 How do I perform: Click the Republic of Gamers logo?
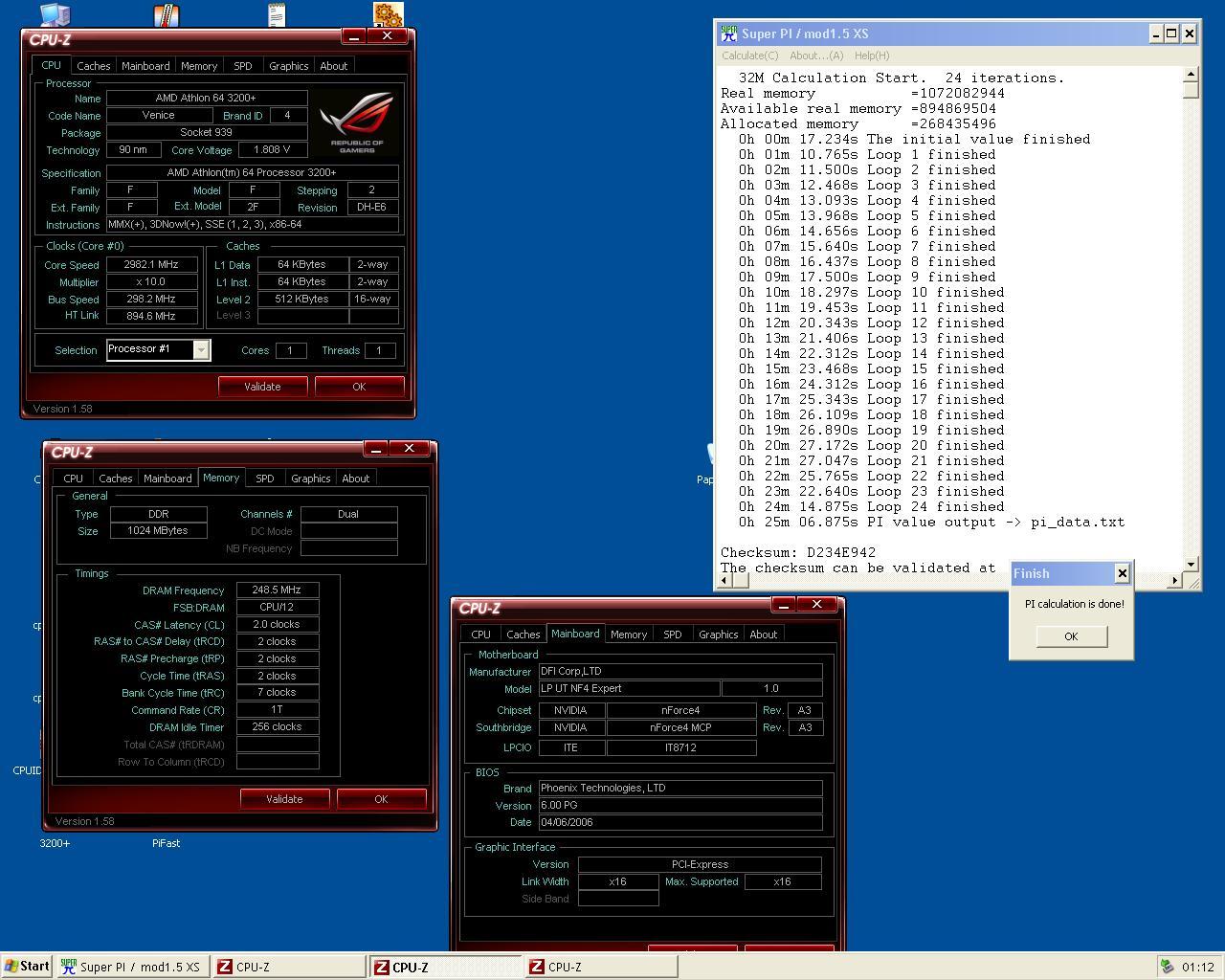356,122
